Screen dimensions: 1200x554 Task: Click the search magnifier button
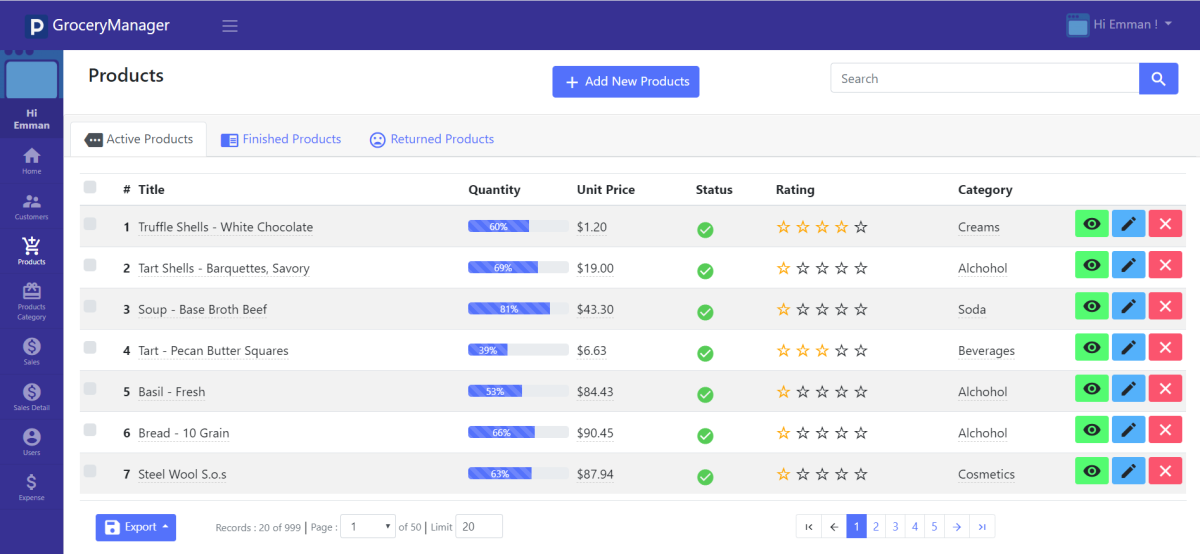pyautogui.click(x=1158, y=79)
